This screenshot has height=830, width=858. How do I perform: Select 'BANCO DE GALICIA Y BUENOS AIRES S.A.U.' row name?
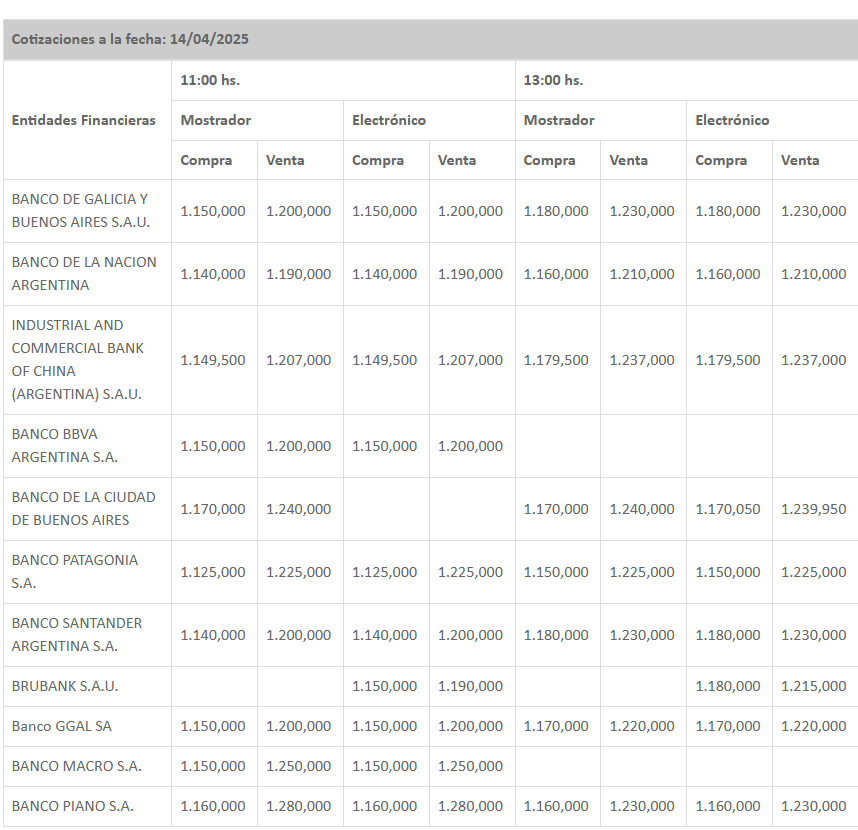(x=81, y=211)
